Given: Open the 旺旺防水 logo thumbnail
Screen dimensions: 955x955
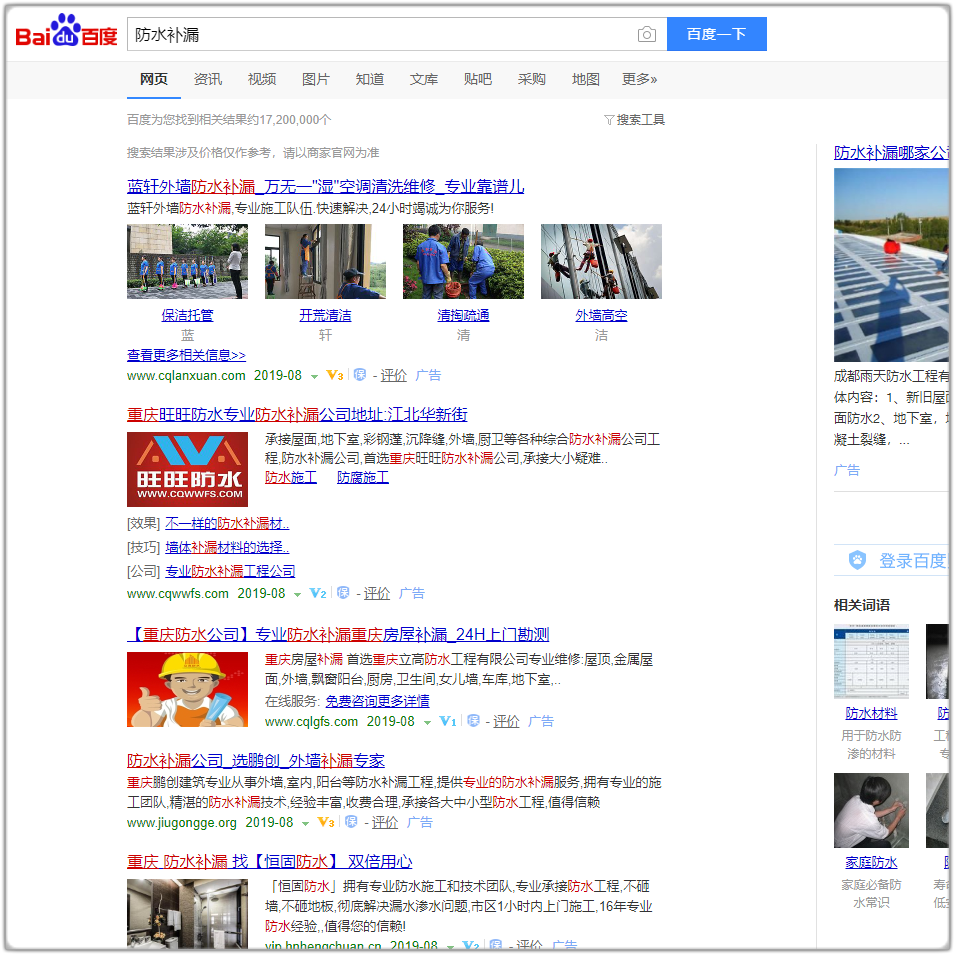Looking at the screenshot, I should [187, 469].
